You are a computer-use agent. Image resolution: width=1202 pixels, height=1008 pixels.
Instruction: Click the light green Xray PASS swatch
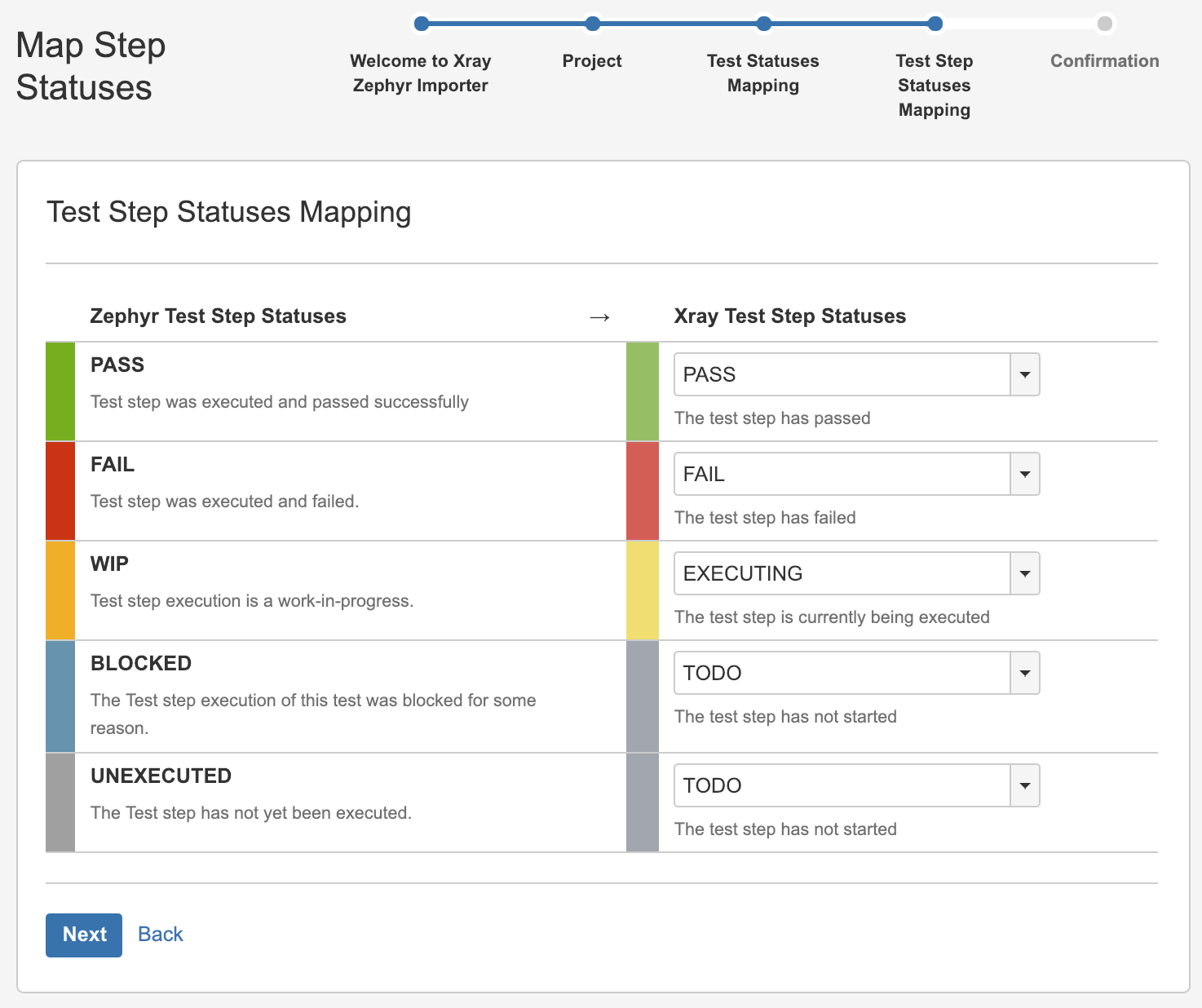643,391
